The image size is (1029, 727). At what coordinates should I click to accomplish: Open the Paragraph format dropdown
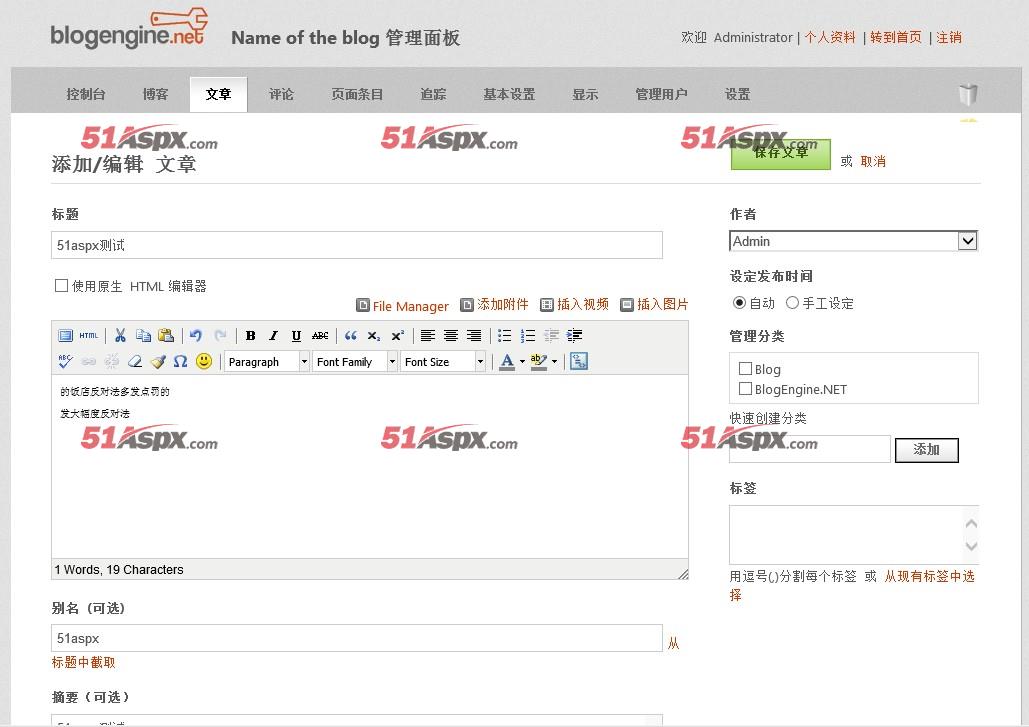click(x=266, y=362)
